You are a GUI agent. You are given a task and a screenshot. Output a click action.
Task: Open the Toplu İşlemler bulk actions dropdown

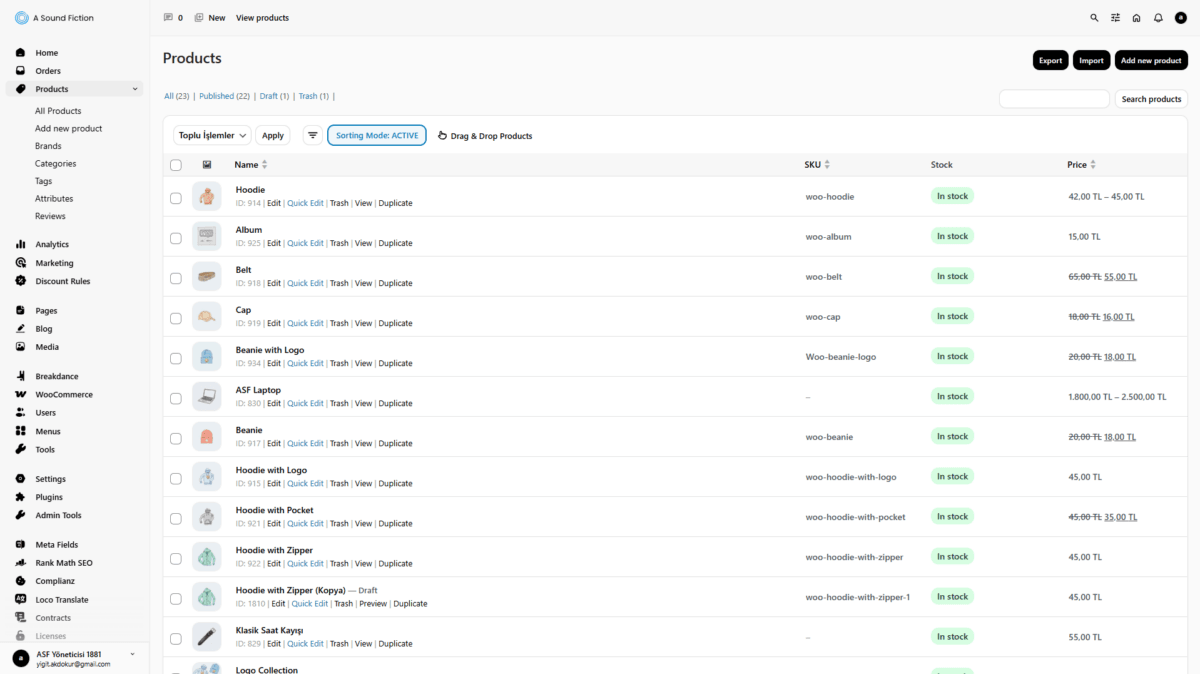(212, 135)
